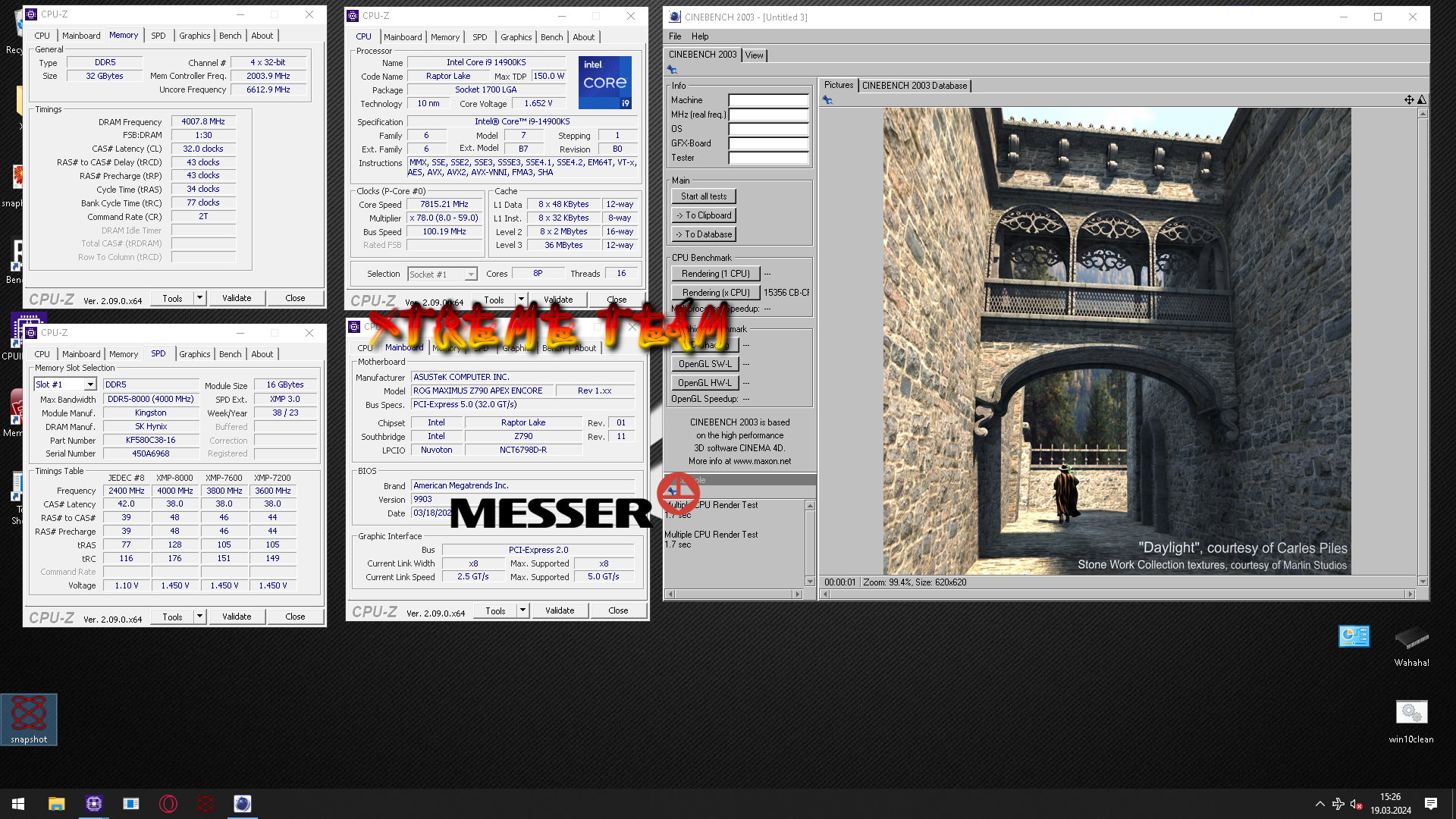Viewport: 1456px width, 819px height.
Task: Click the MHz (real freq.) input field
Action: click(x=768, y=115)
